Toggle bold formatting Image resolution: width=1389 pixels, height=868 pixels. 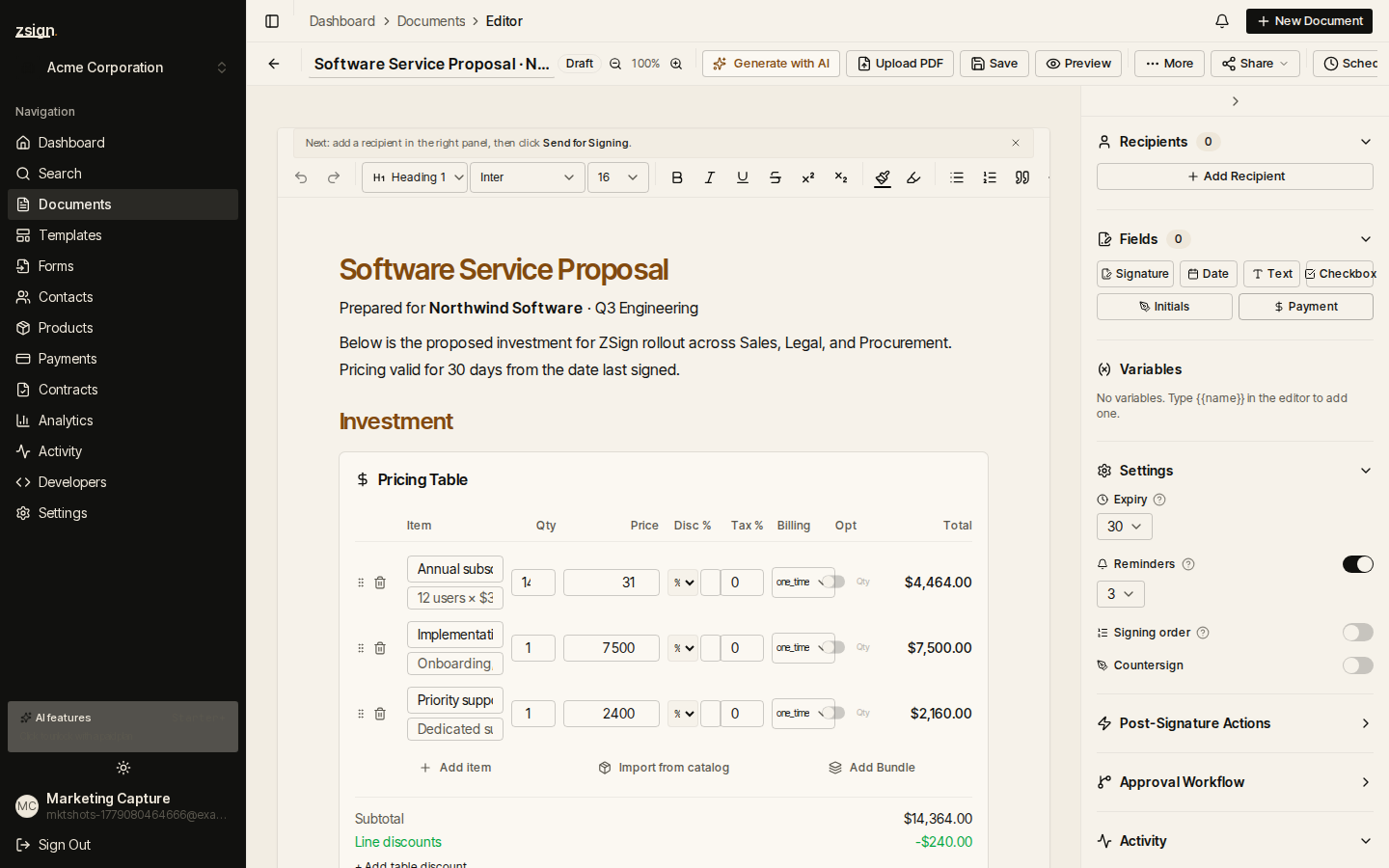coord(677,177)
